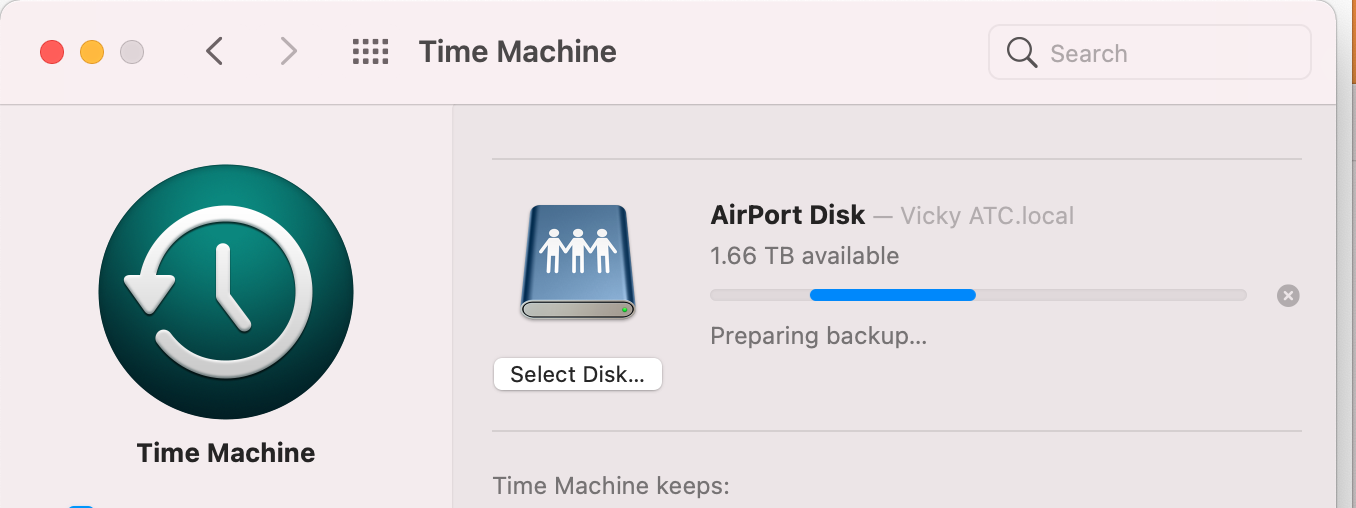This screenshot has width=1356, height=508.
Task: Go back using the left chevron
Action: [x=214, y=52]
